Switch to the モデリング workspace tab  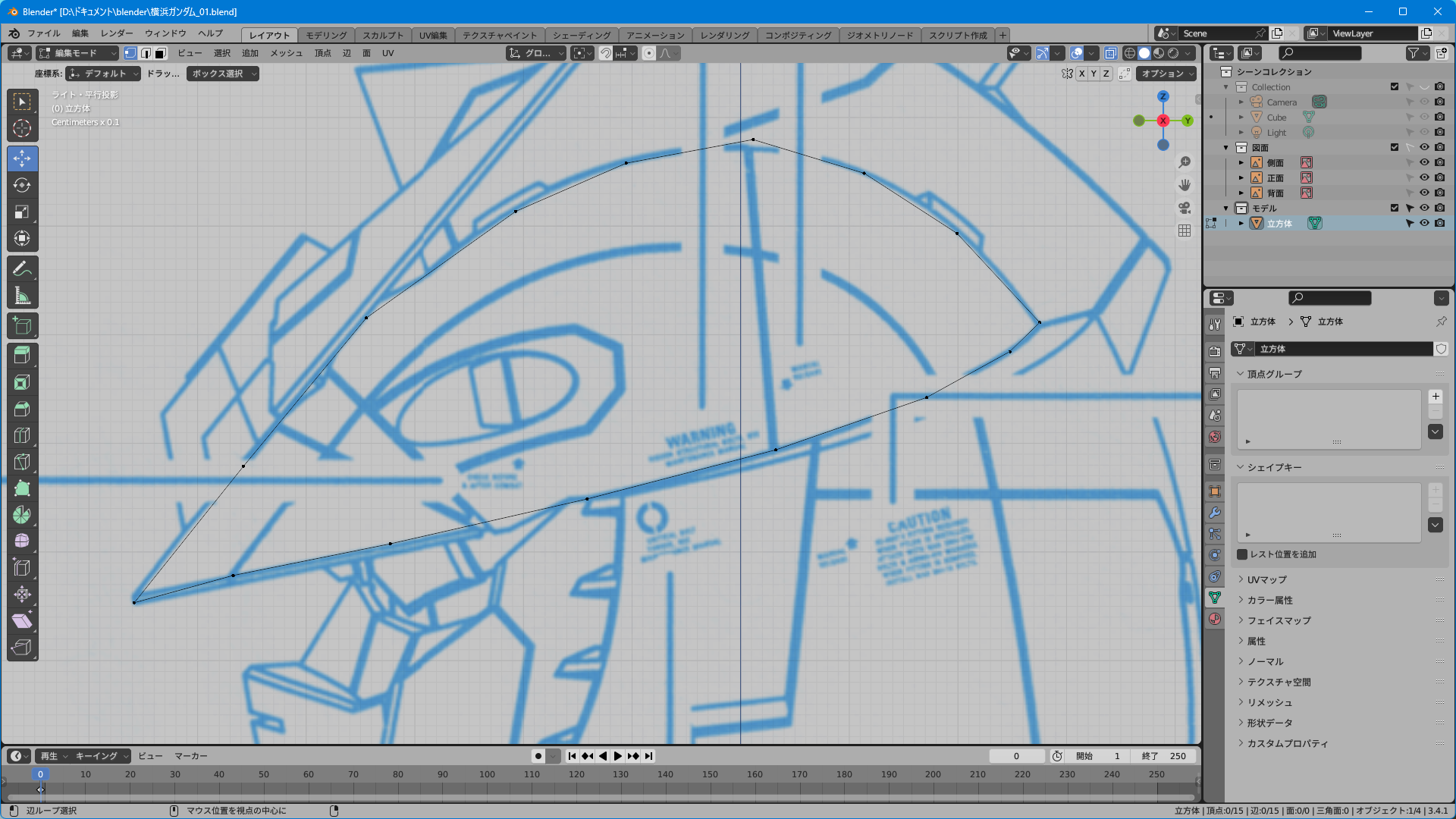click(326, 35)
